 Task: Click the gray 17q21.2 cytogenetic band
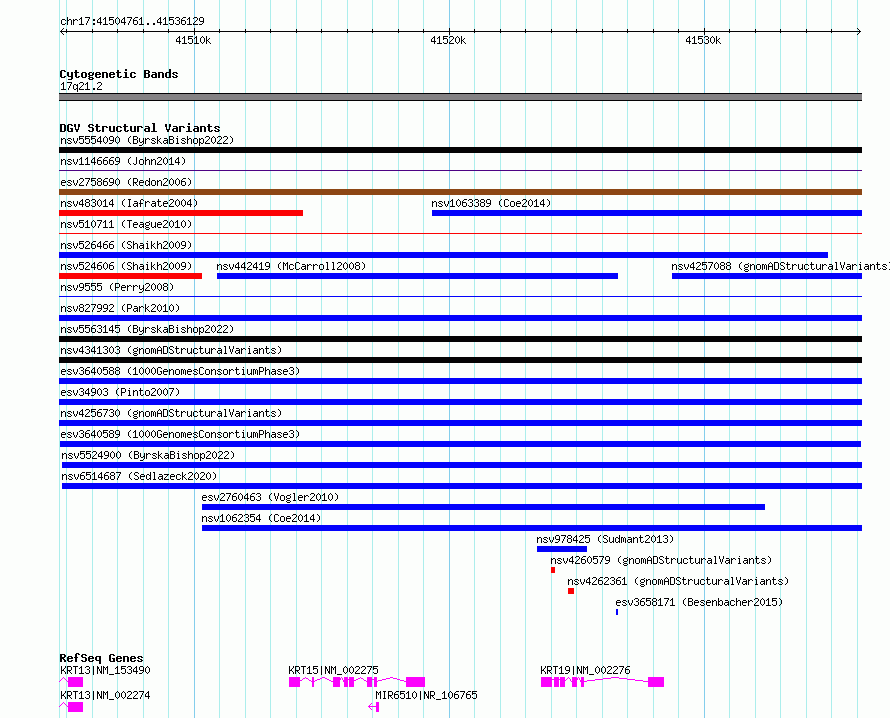(x=460, y=98)
